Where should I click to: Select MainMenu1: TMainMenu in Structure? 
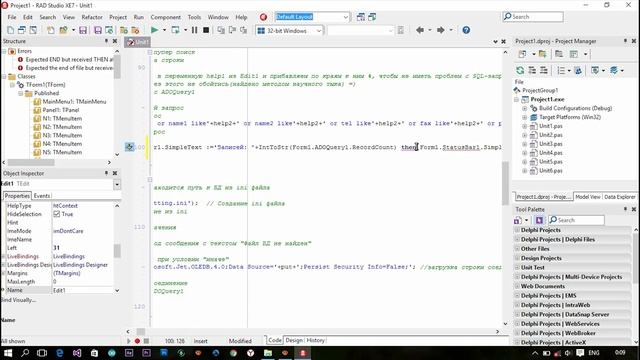pos(74,102)
